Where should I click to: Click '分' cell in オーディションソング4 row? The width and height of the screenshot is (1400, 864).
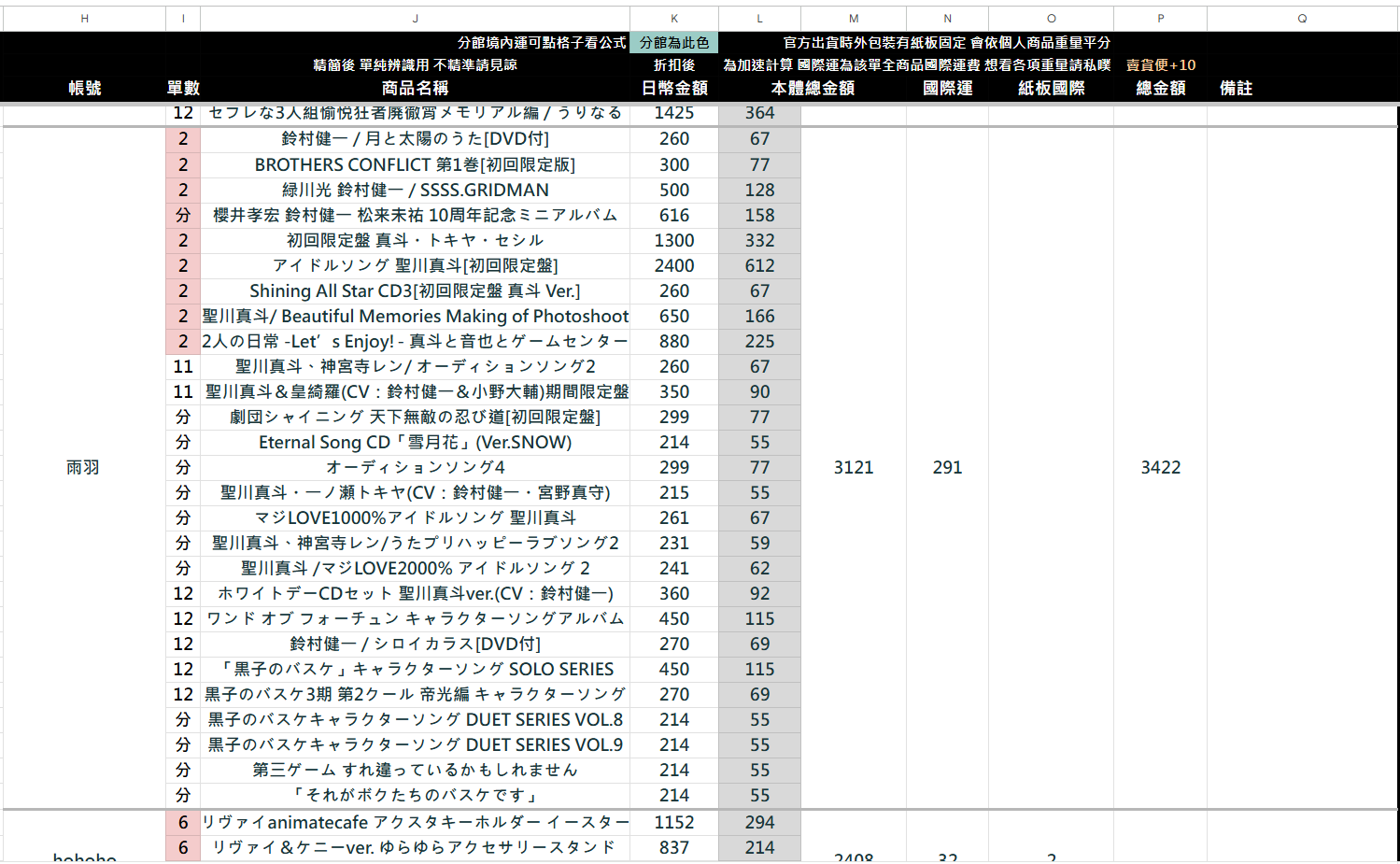pyautogui.click(x=183, y=468)
